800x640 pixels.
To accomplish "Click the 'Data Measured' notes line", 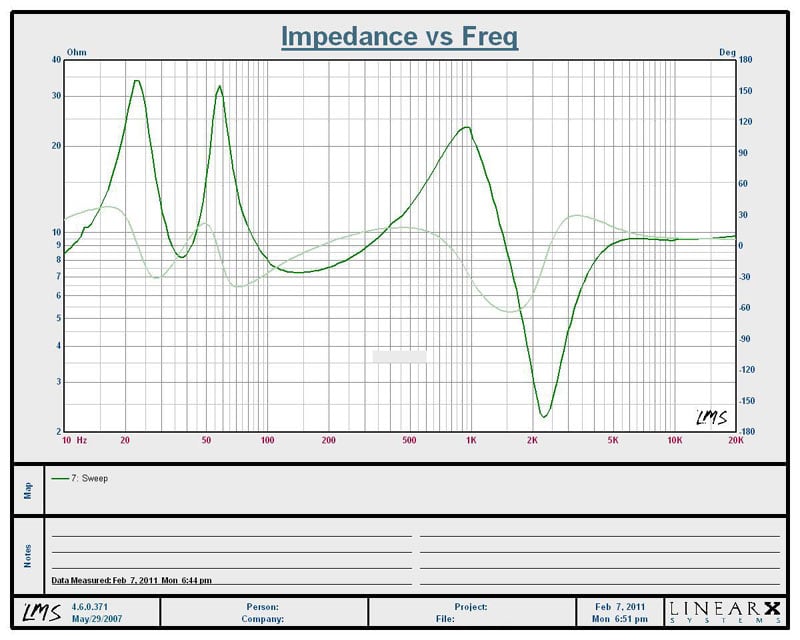I will tap(131, 580).
